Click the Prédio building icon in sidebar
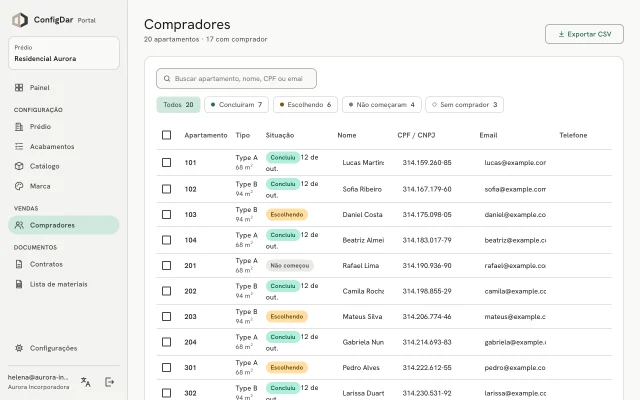640x400 pixels. (19, 127)
